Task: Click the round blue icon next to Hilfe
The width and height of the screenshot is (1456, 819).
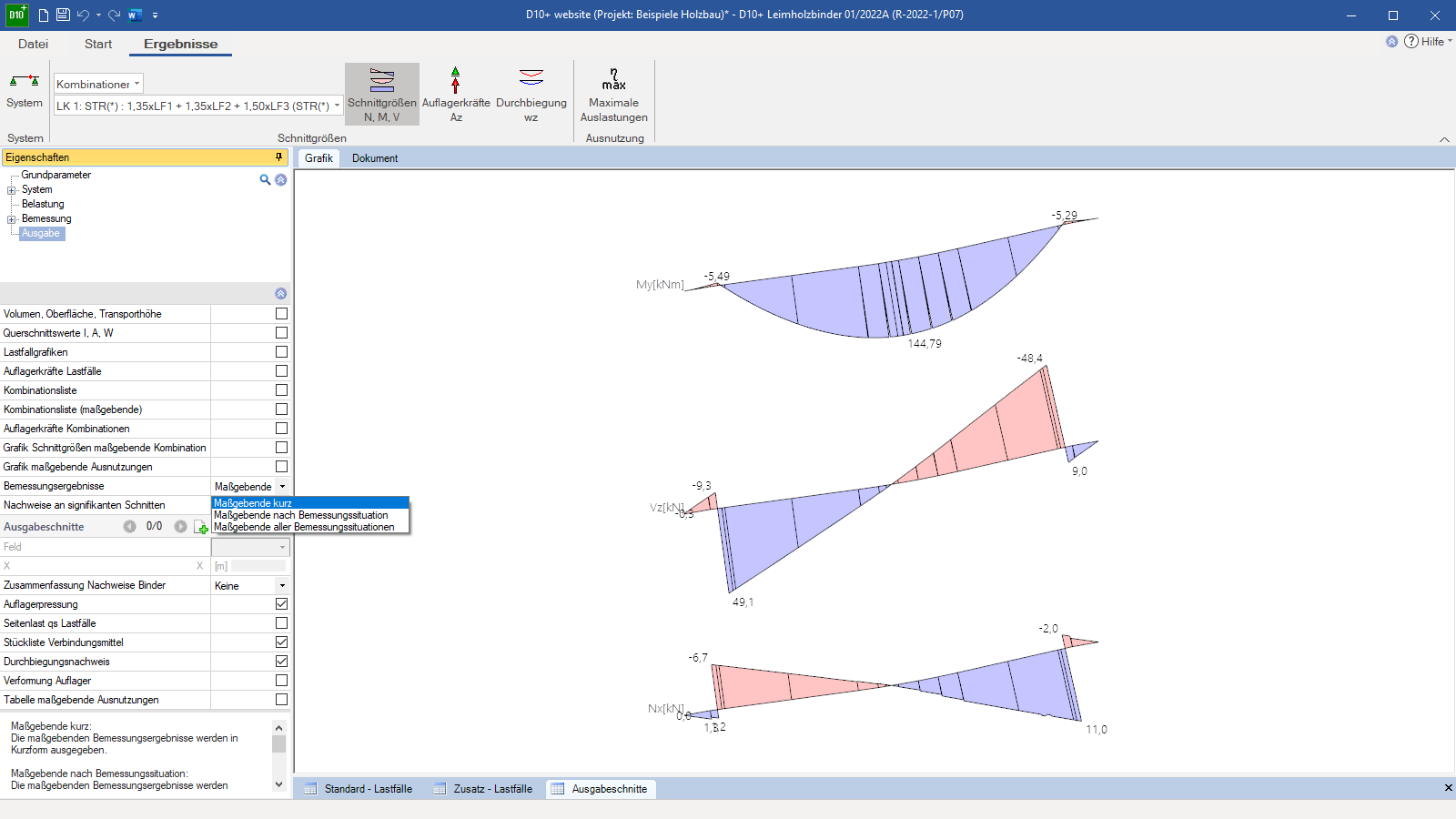Action: click(x=1391, y=41)
